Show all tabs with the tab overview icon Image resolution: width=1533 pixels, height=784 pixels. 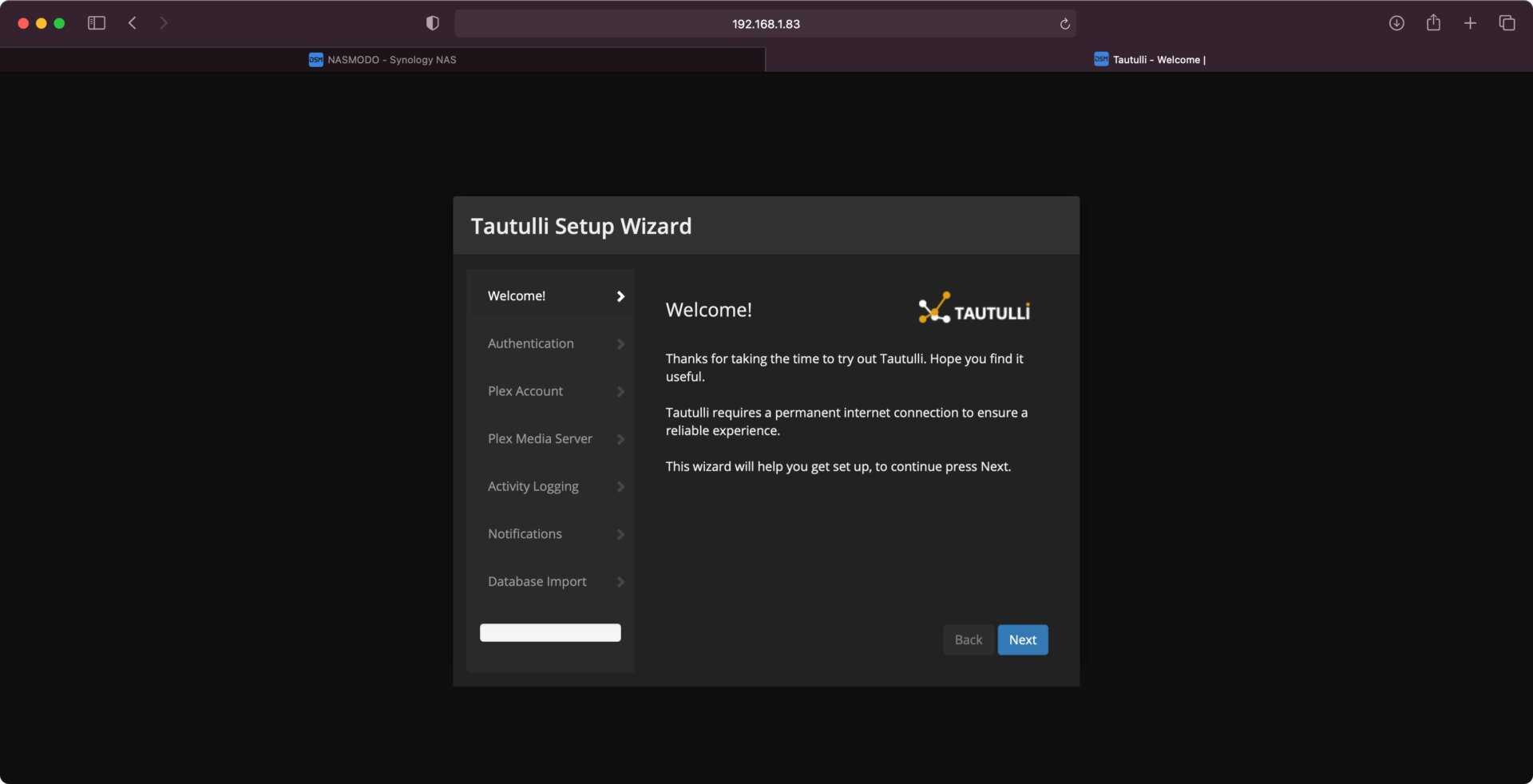[x=1507, y=23]
